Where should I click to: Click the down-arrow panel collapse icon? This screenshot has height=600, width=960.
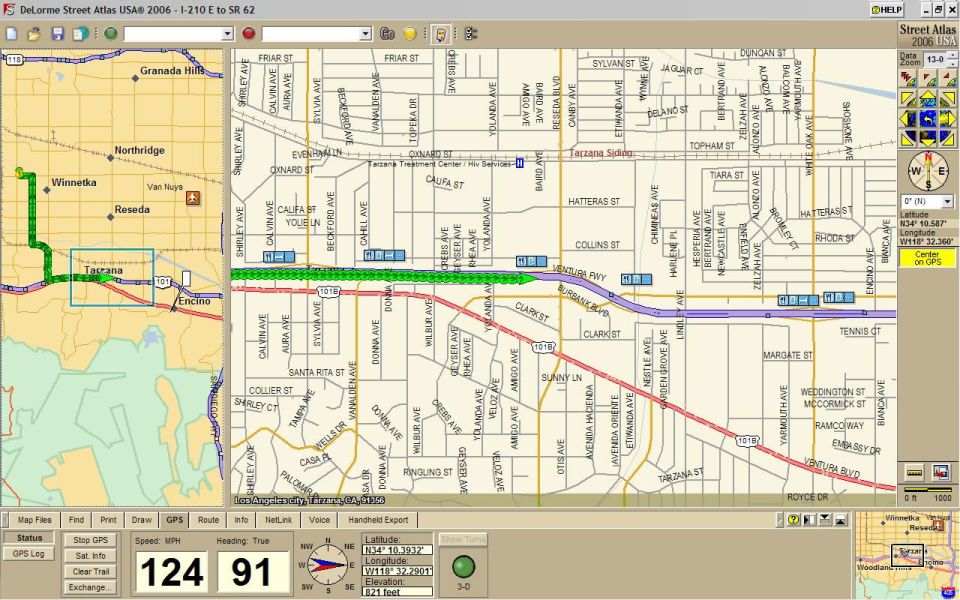(x=825, y=520)
